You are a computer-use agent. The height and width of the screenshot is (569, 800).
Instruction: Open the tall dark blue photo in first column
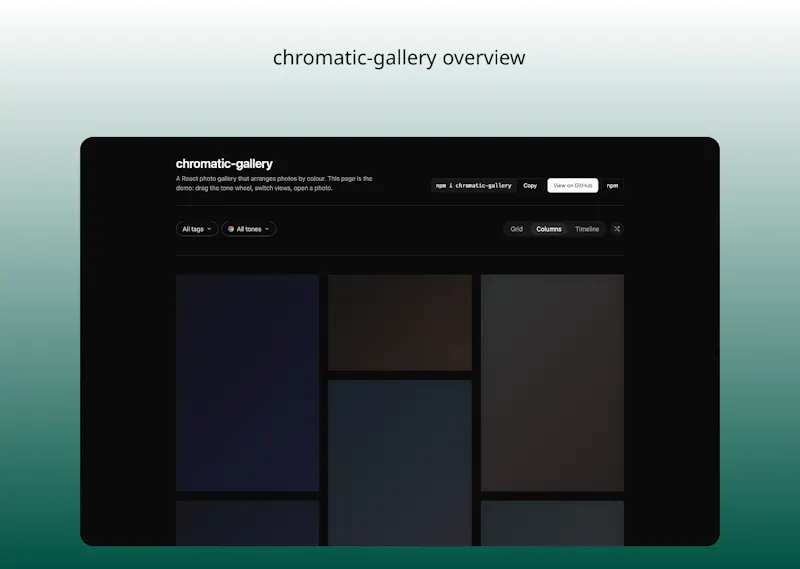coord(247,383)
